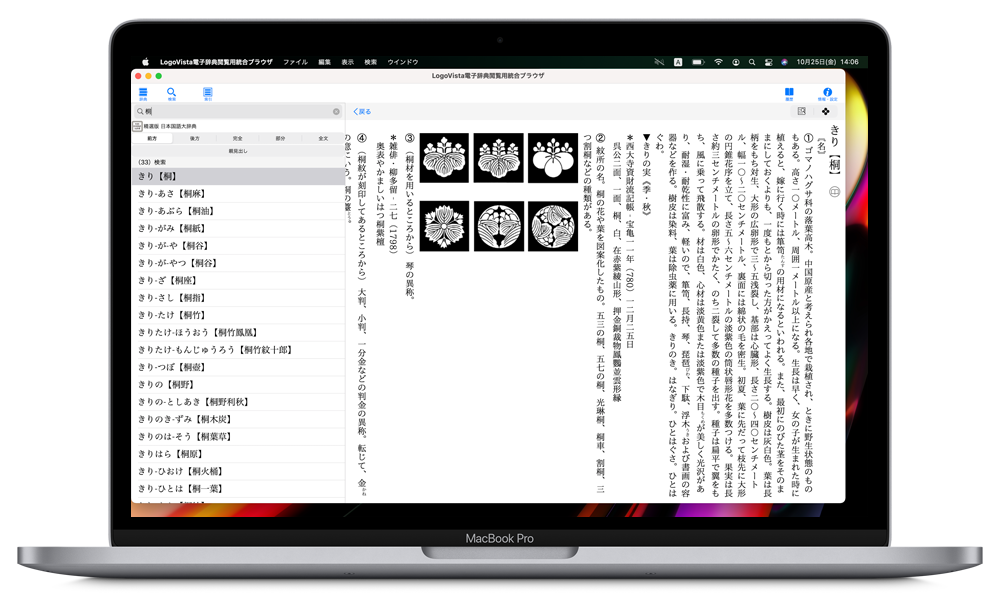Open the 編集 menu
1000x600 pixels.
coord(325,62)
